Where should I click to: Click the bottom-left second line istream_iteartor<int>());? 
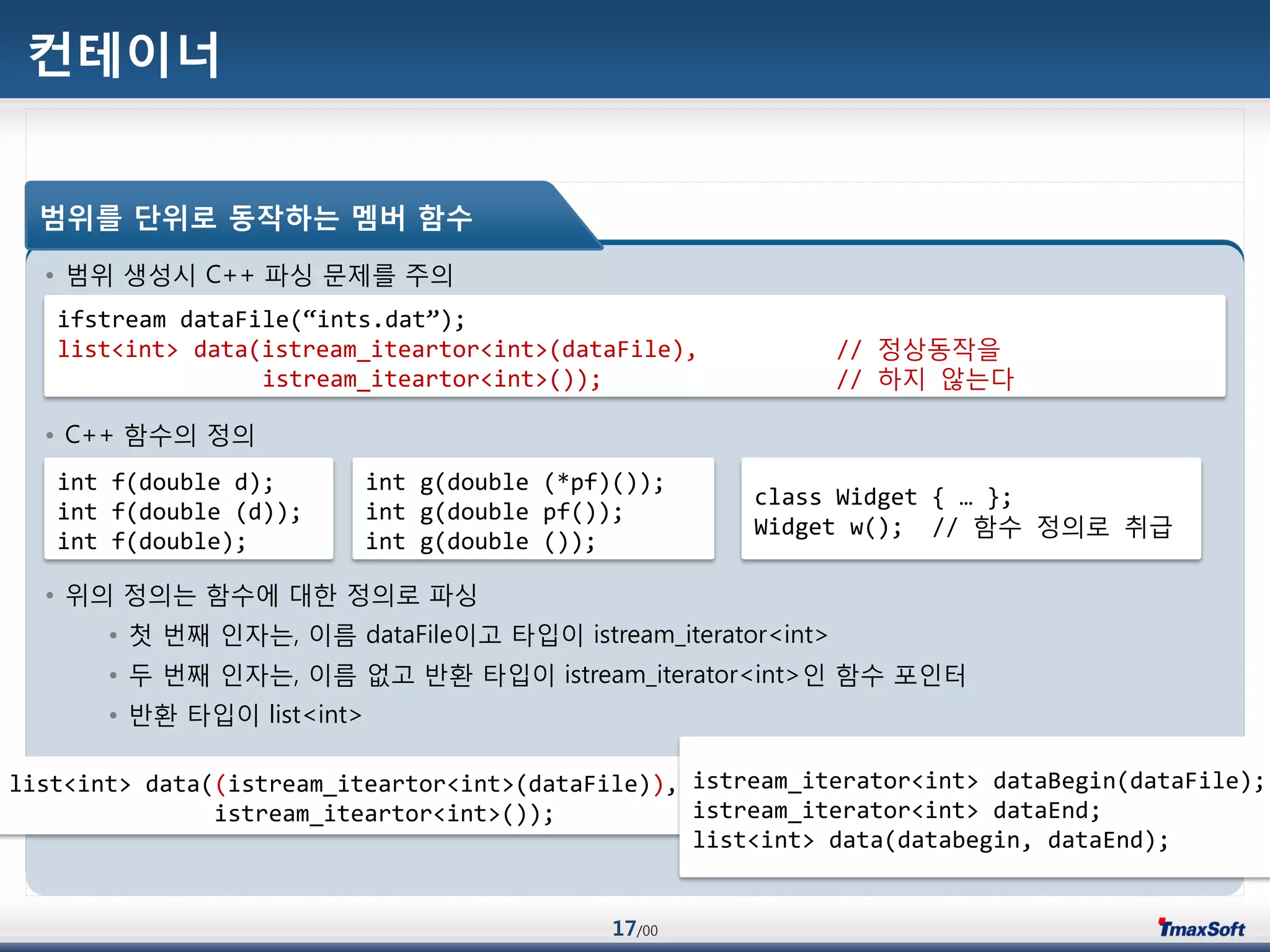384,814
